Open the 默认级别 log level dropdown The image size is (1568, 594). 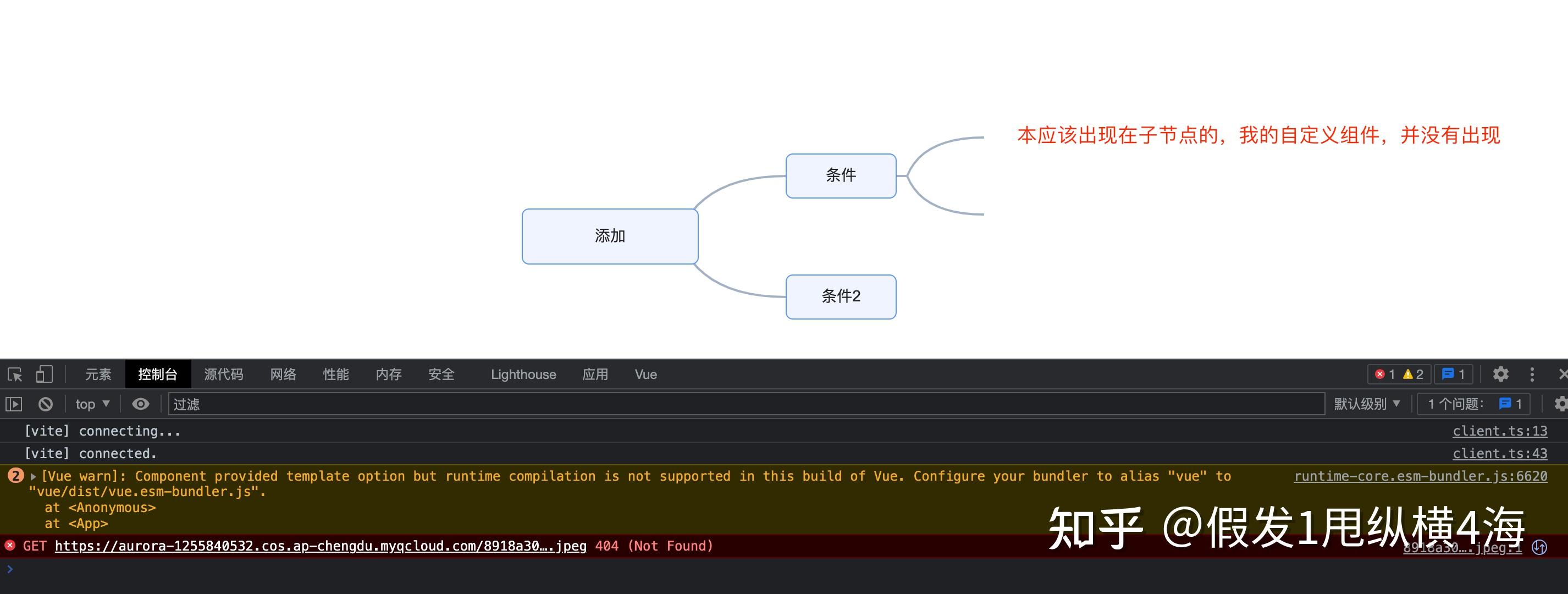[x=1367, y=403]
